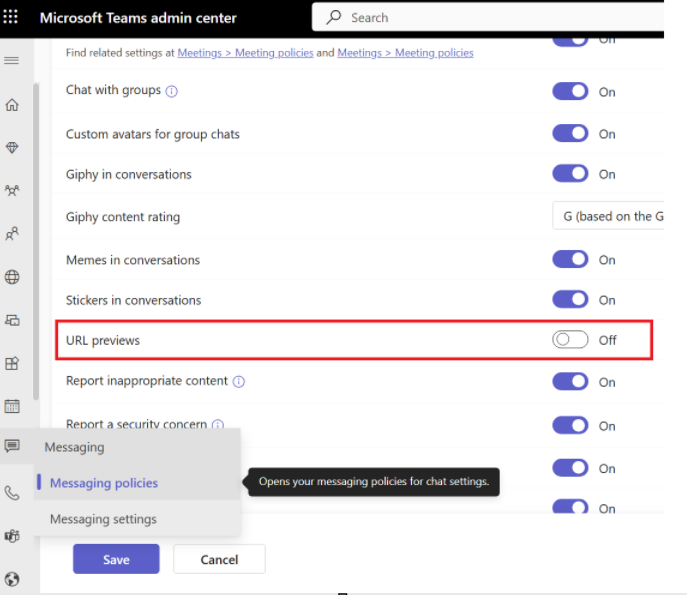Screen dimensions: 687x595
Task: Open Meetings calendar icon in sidebar
Action: pyautogui.click(x=12, y=406)
